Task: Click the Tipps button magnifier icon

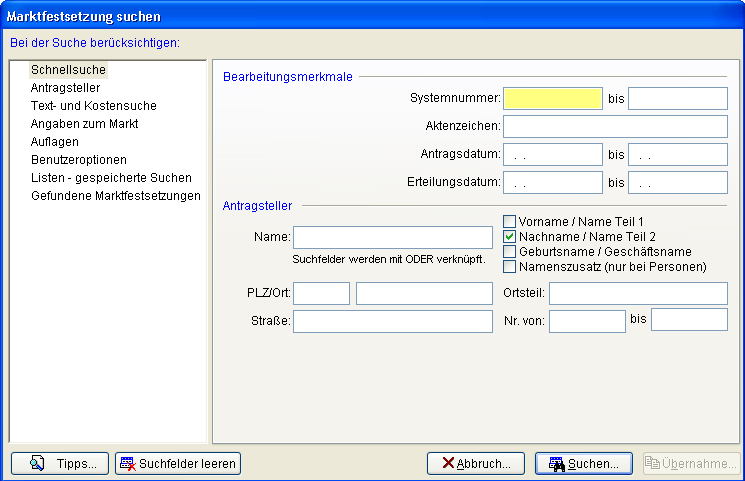Action: [x=38, y=463]
